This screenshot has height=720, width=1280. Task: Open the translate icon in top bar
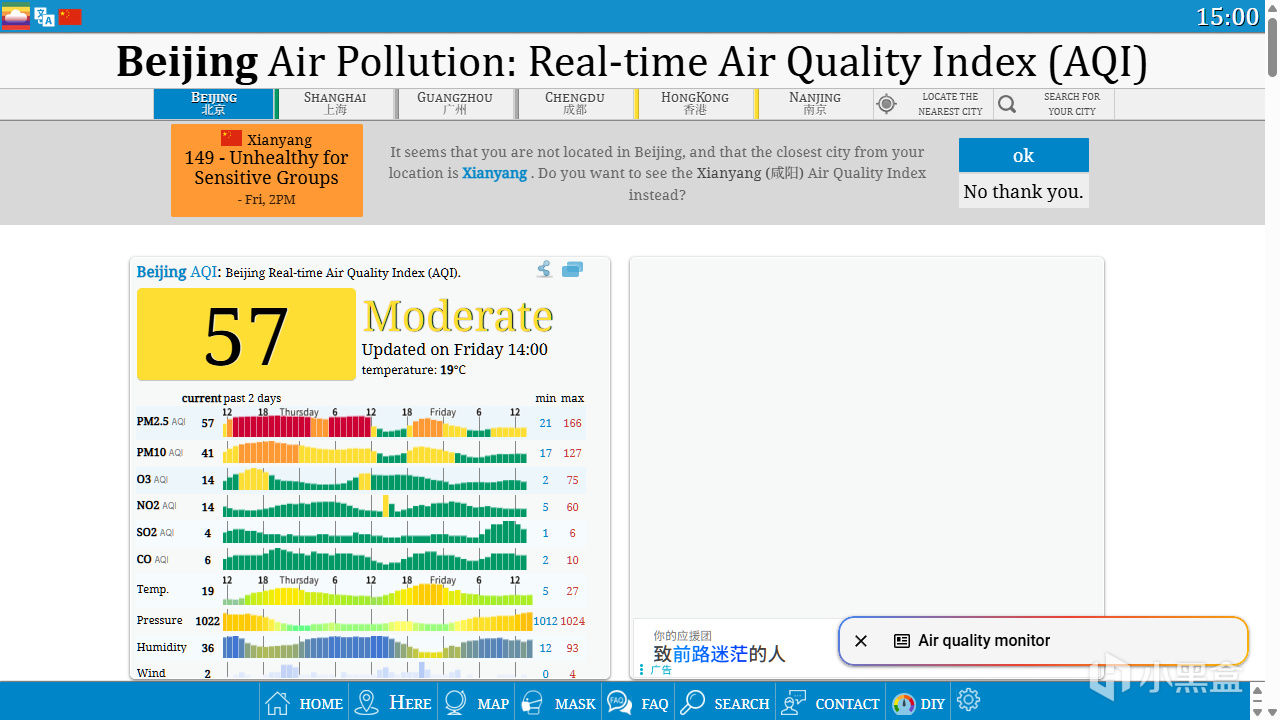(x=44, y=16)
